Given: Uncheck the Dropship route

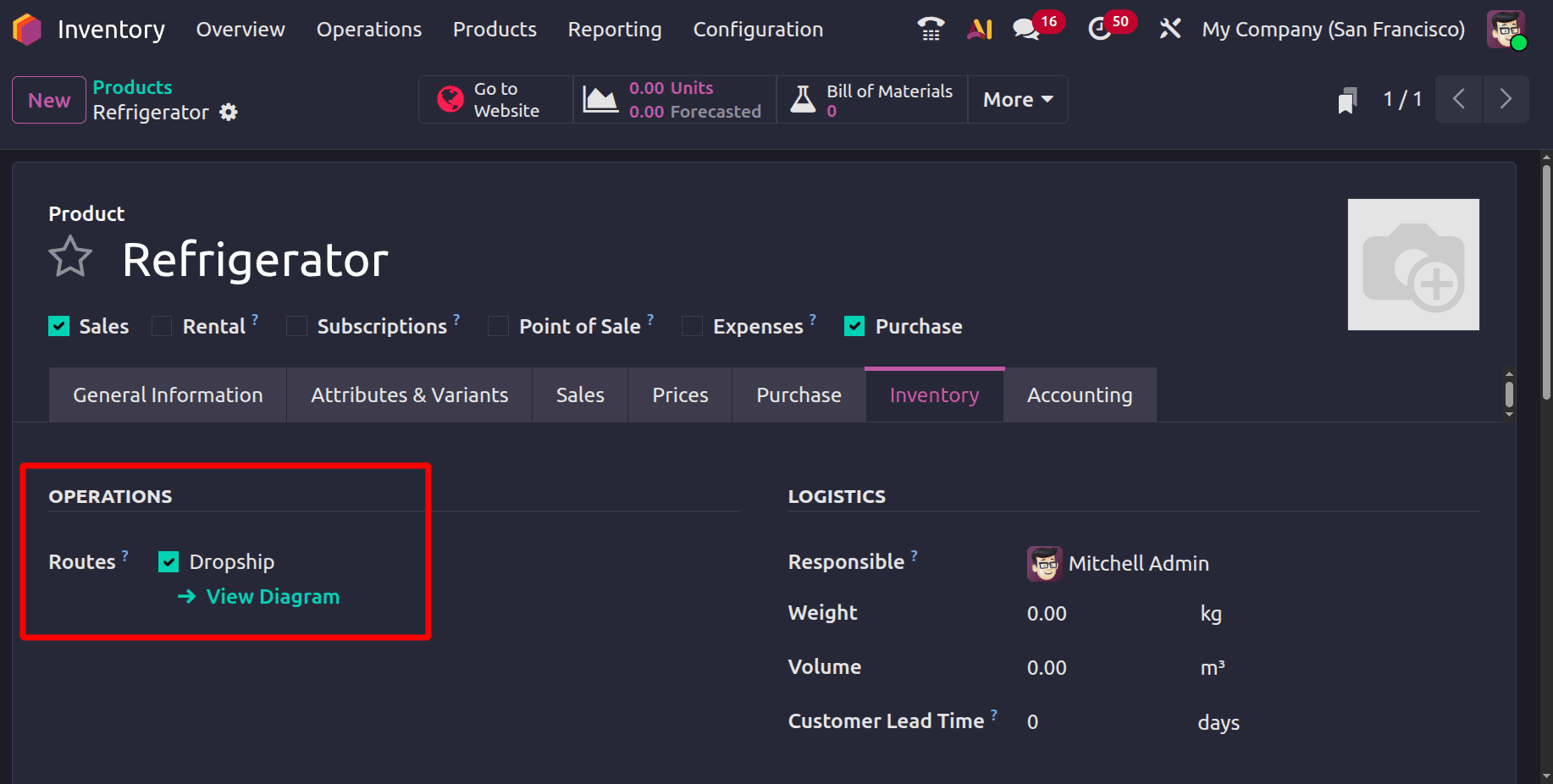Looking at the screenshot, I should [169, 561].
